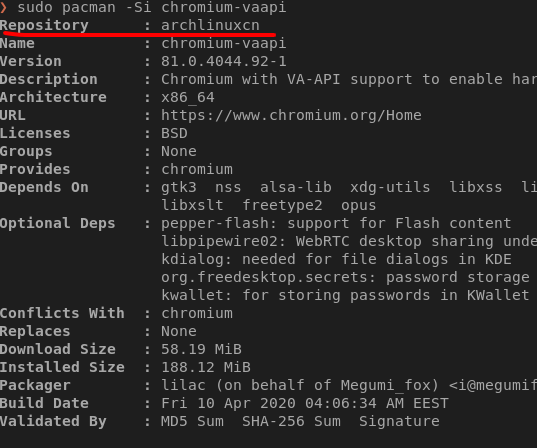Click the SHA-256 Sum validation text

click(x=291, y=421)
